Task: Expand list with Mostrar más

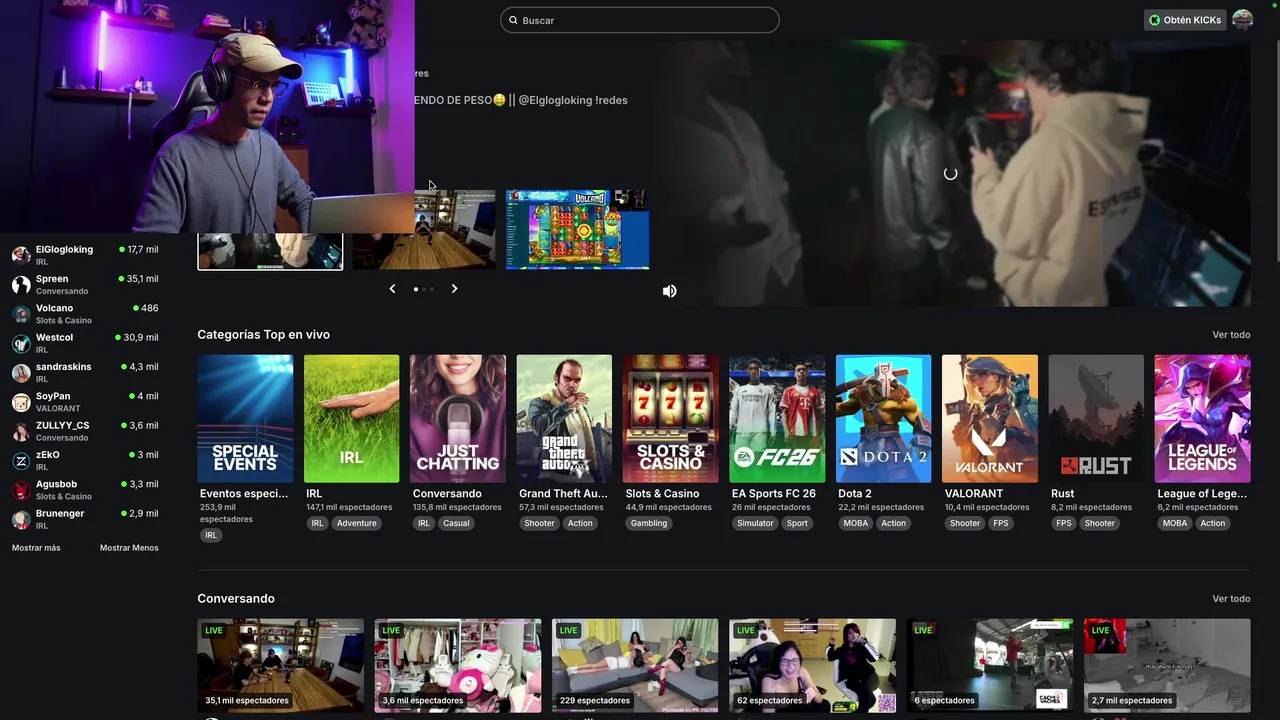Action: click(36, 548)
